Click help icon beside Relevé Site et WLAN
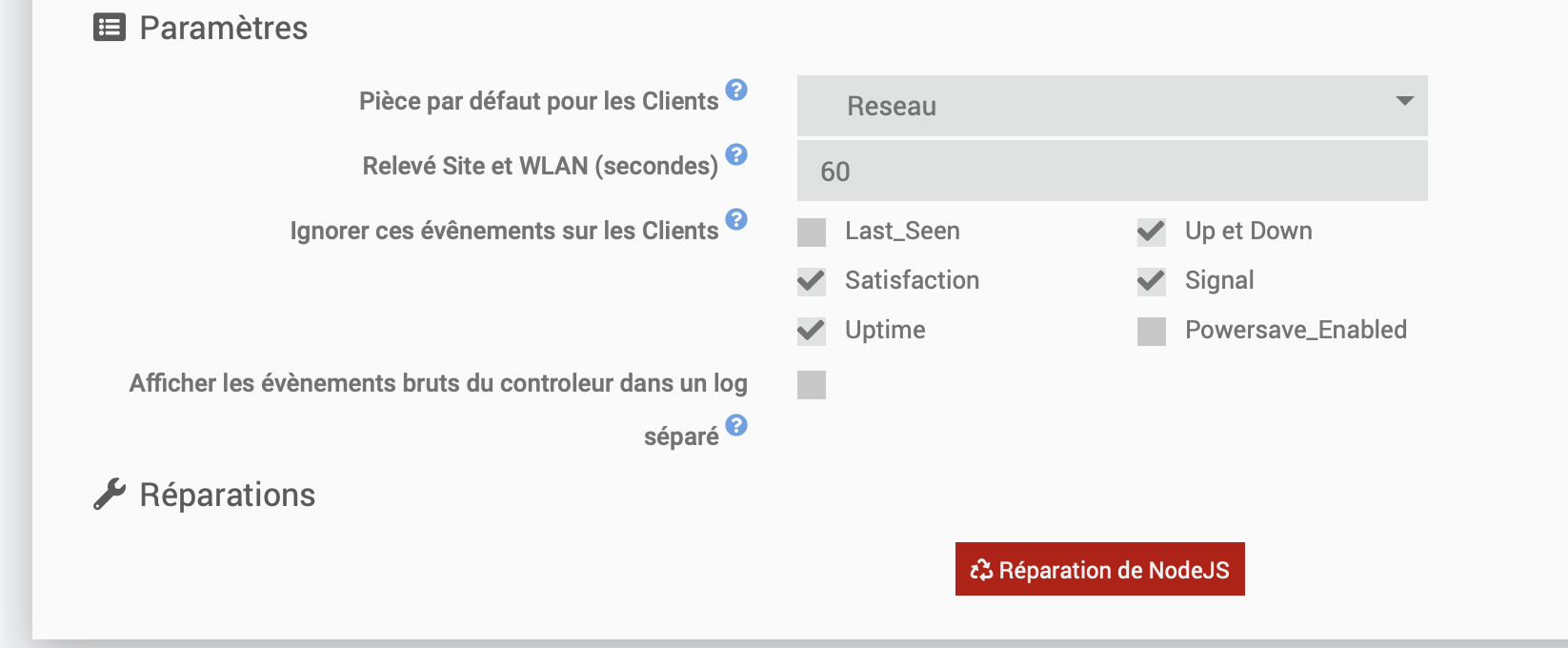Viewport: 1568px width, 648px height. pos(736,154)
